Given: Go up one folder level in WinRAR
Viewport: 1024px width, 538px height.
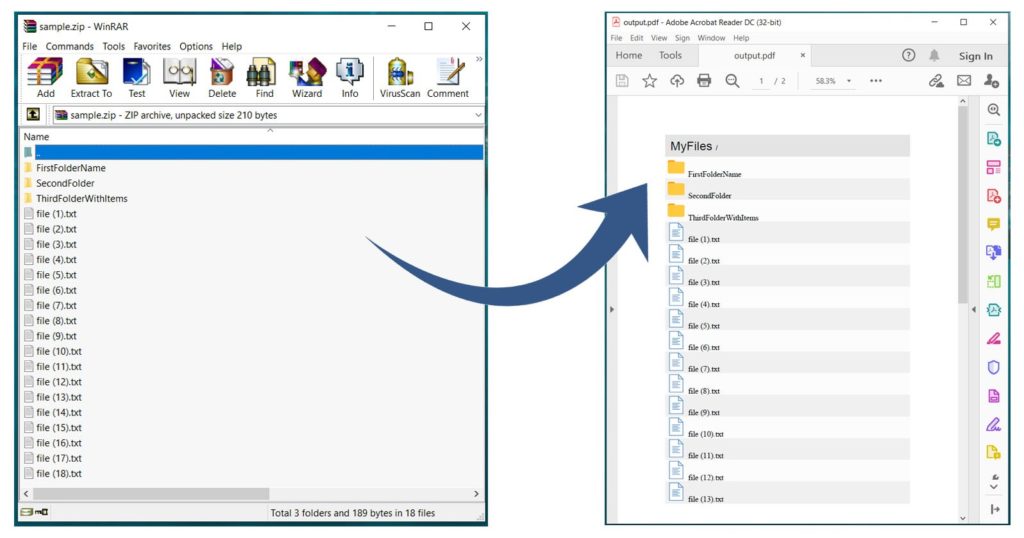Looking at the screenshot, I should (x=33, y=115).
